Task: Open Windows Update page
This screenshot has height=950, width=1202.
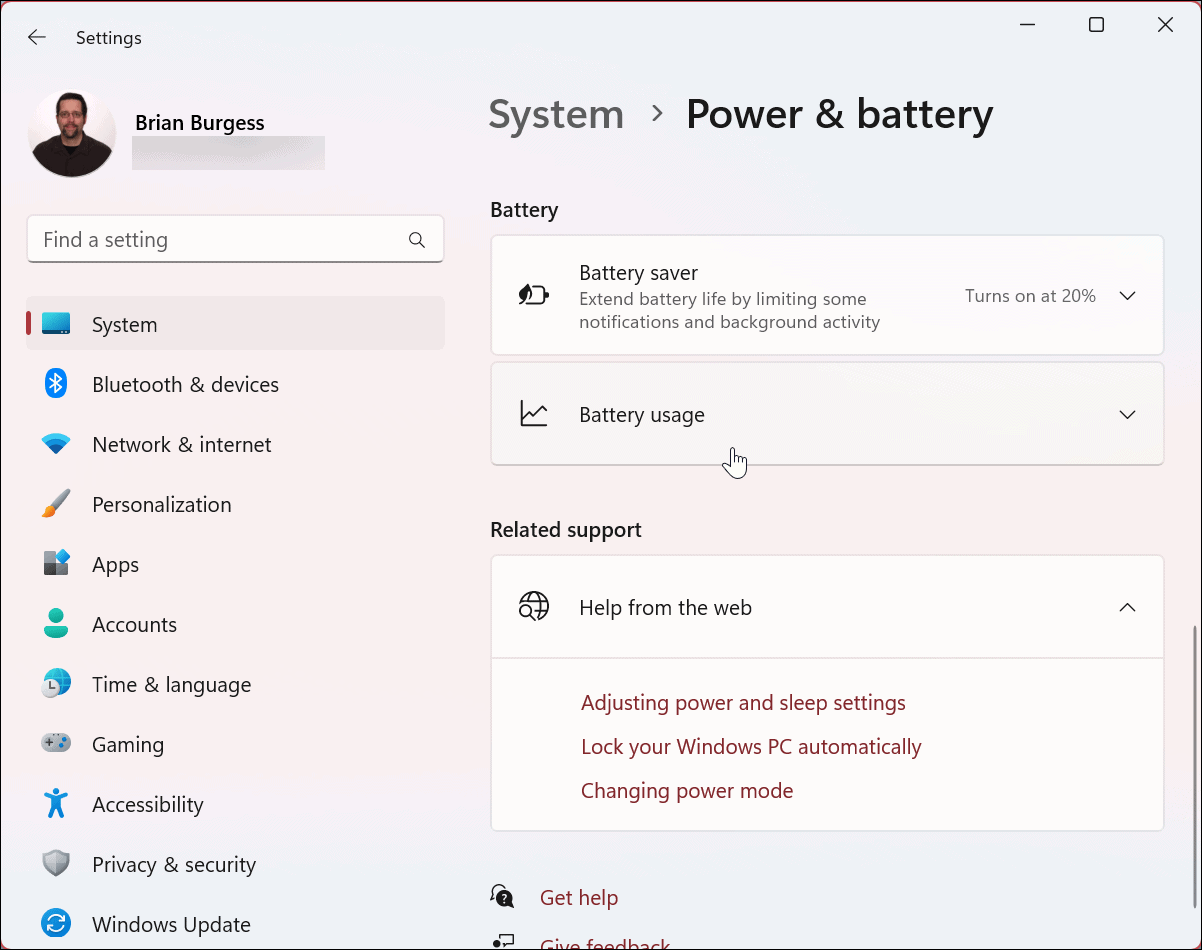Action: (x=236, y=924)
